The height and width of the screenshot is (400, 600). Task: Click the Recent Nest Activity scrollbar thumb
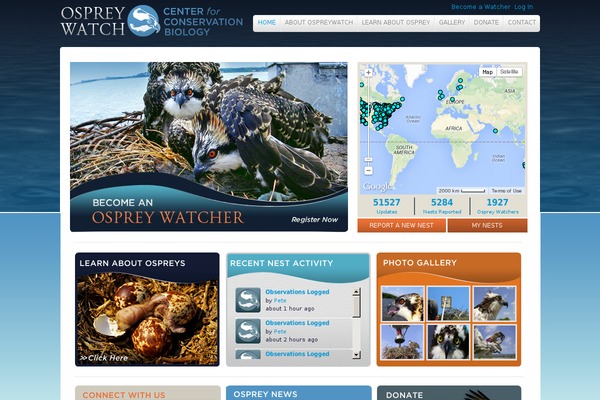356,307
